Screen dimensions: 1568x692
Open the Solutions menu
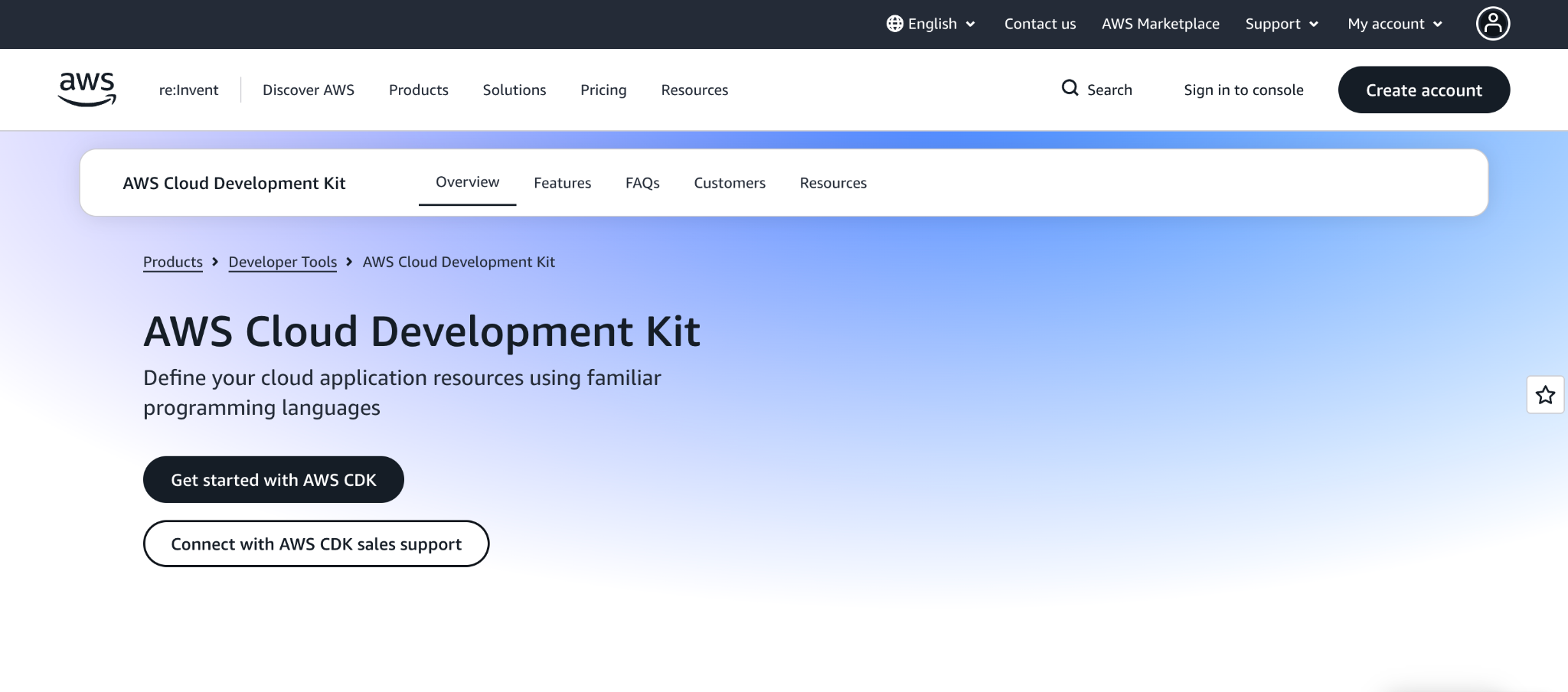[x=514, y=90]
